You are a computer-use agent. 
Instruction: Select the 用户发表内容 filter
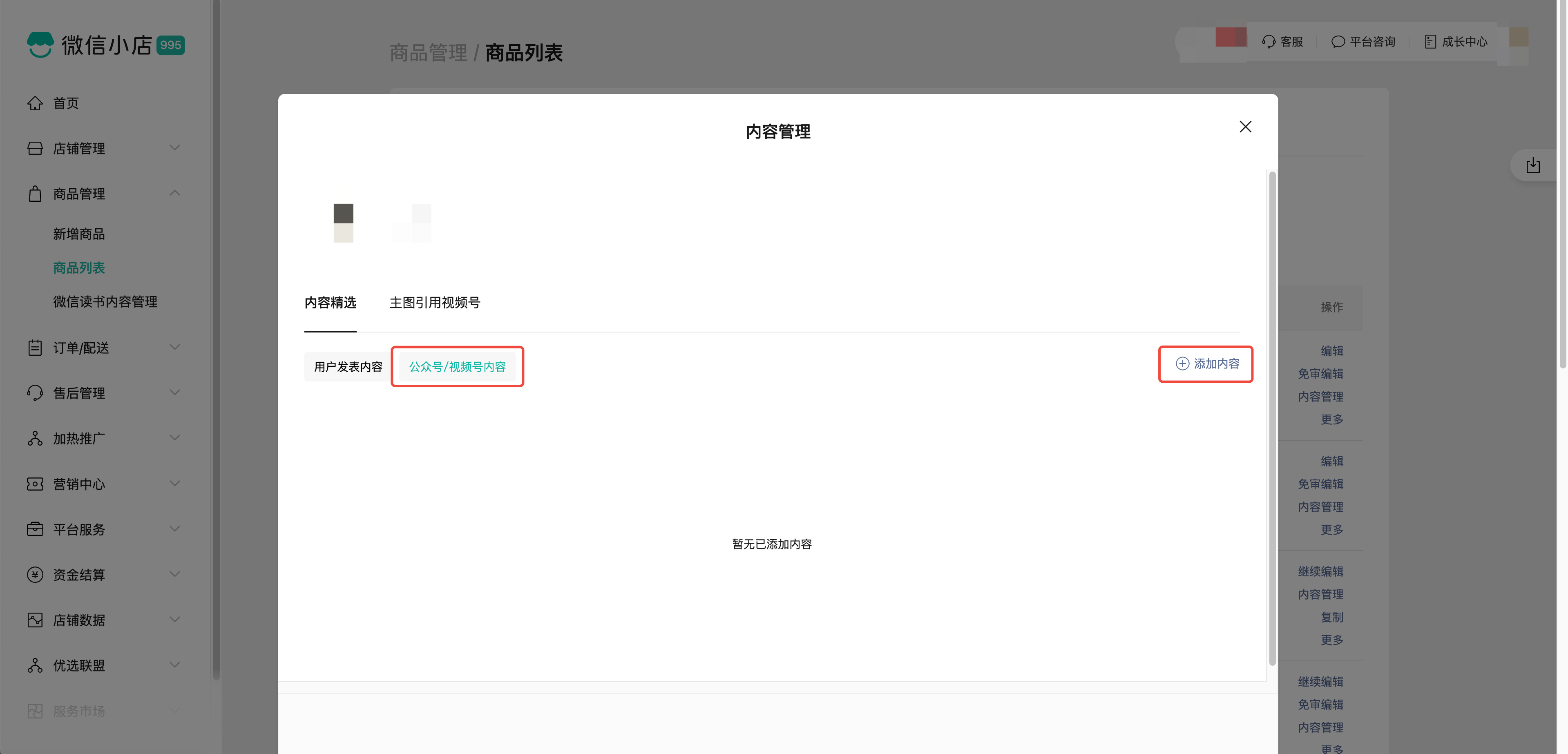pyautogui.click(x=348, y=367)
